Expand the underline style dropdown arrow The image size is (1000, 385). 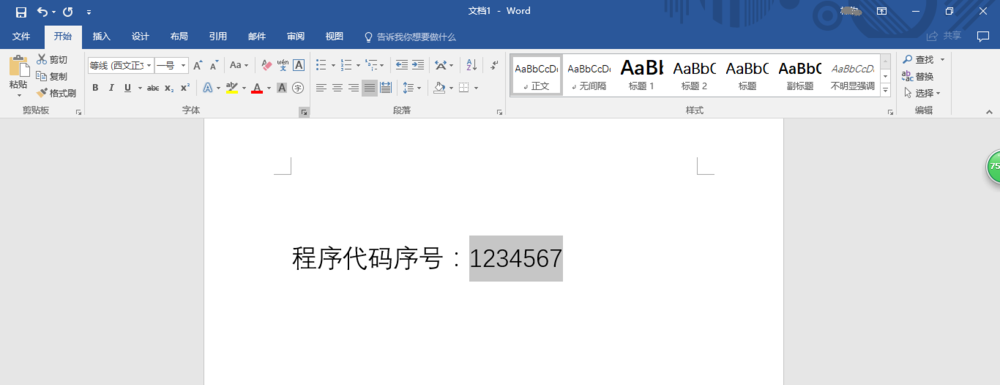pyautogui.click(x=139, y=88)
